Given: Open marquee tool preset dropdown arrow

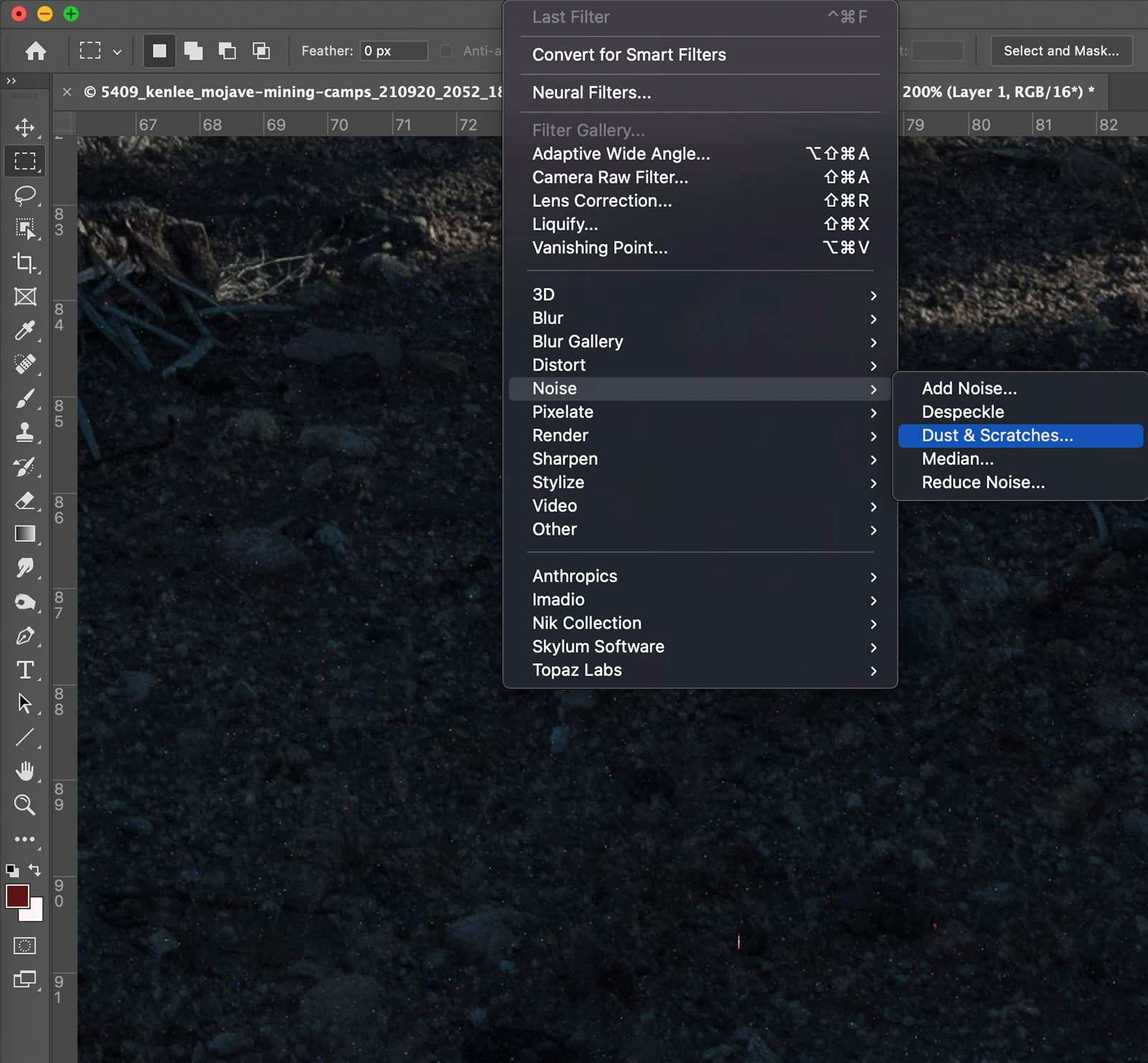Looking at the screenshot, I should (117, 52).
